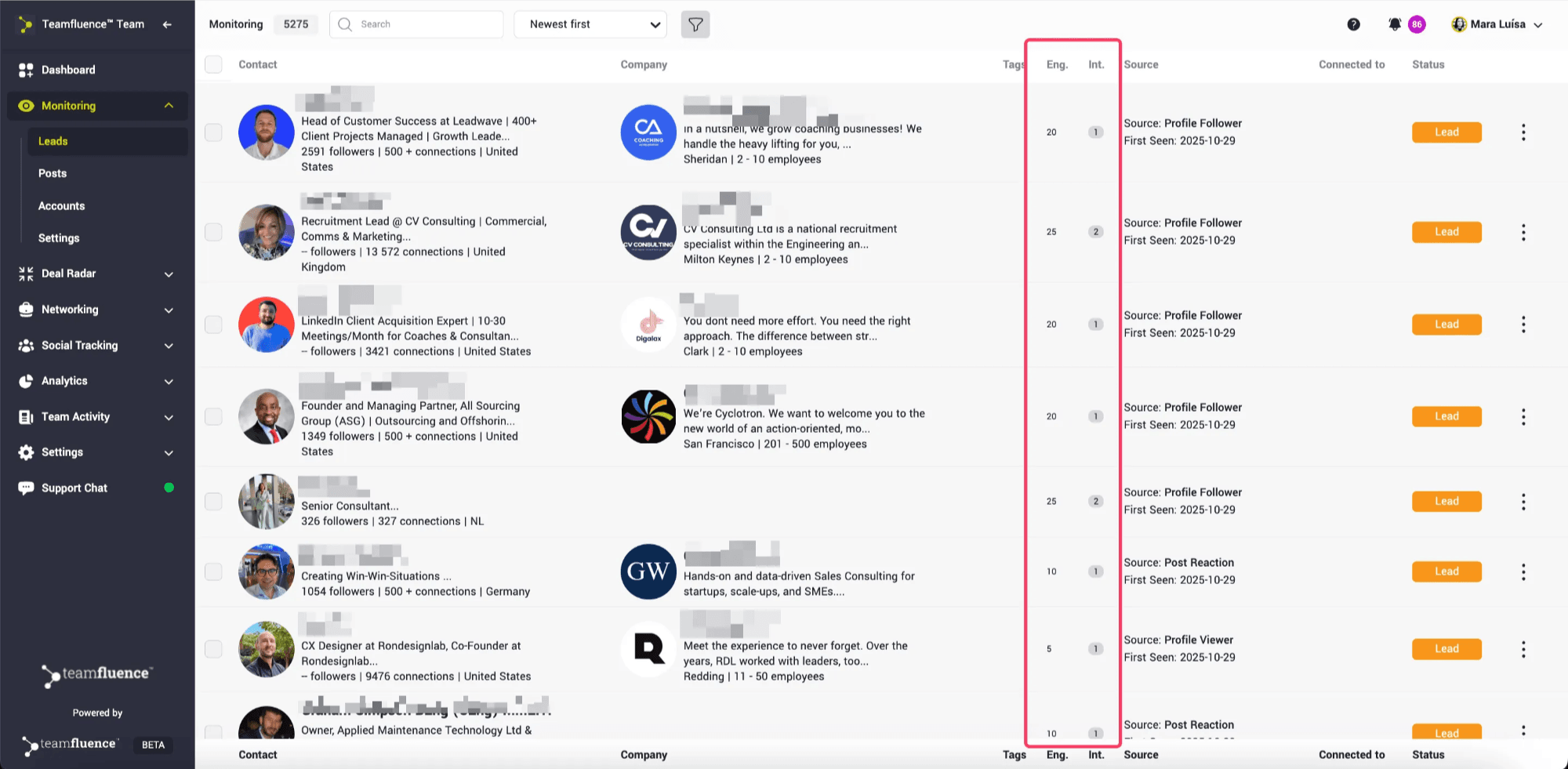The height and width of the screenshot is (769, 1568).
Task: Click the help question mark icon
Action: (1353, 24)
